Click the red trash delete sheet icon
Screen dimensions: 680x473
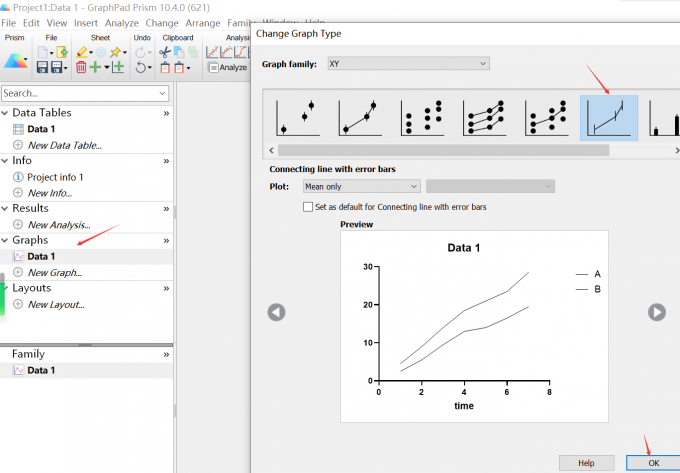click(81, 67)
